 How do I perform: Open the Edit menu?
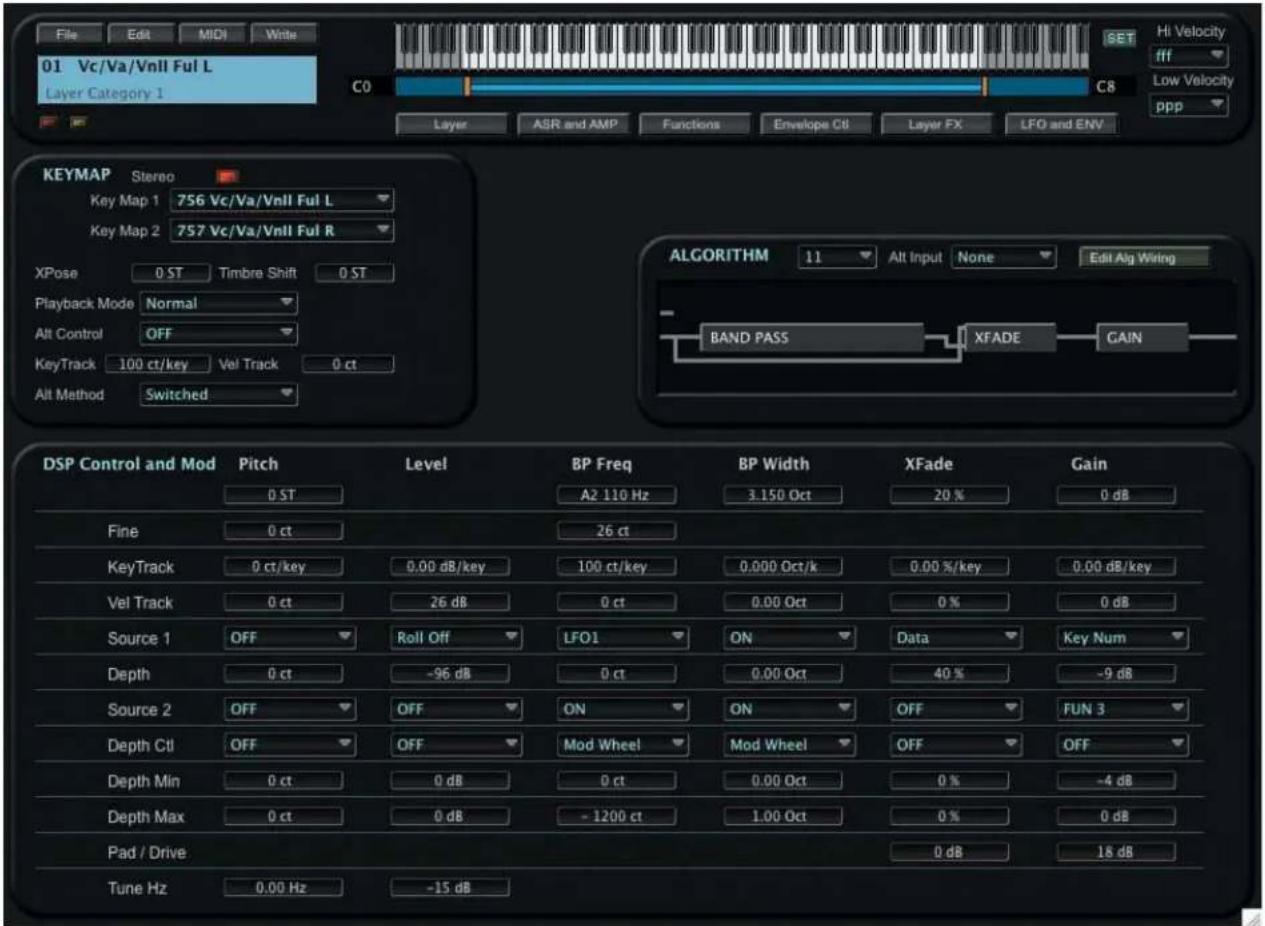pyautogui.click(x=139, y=34)
